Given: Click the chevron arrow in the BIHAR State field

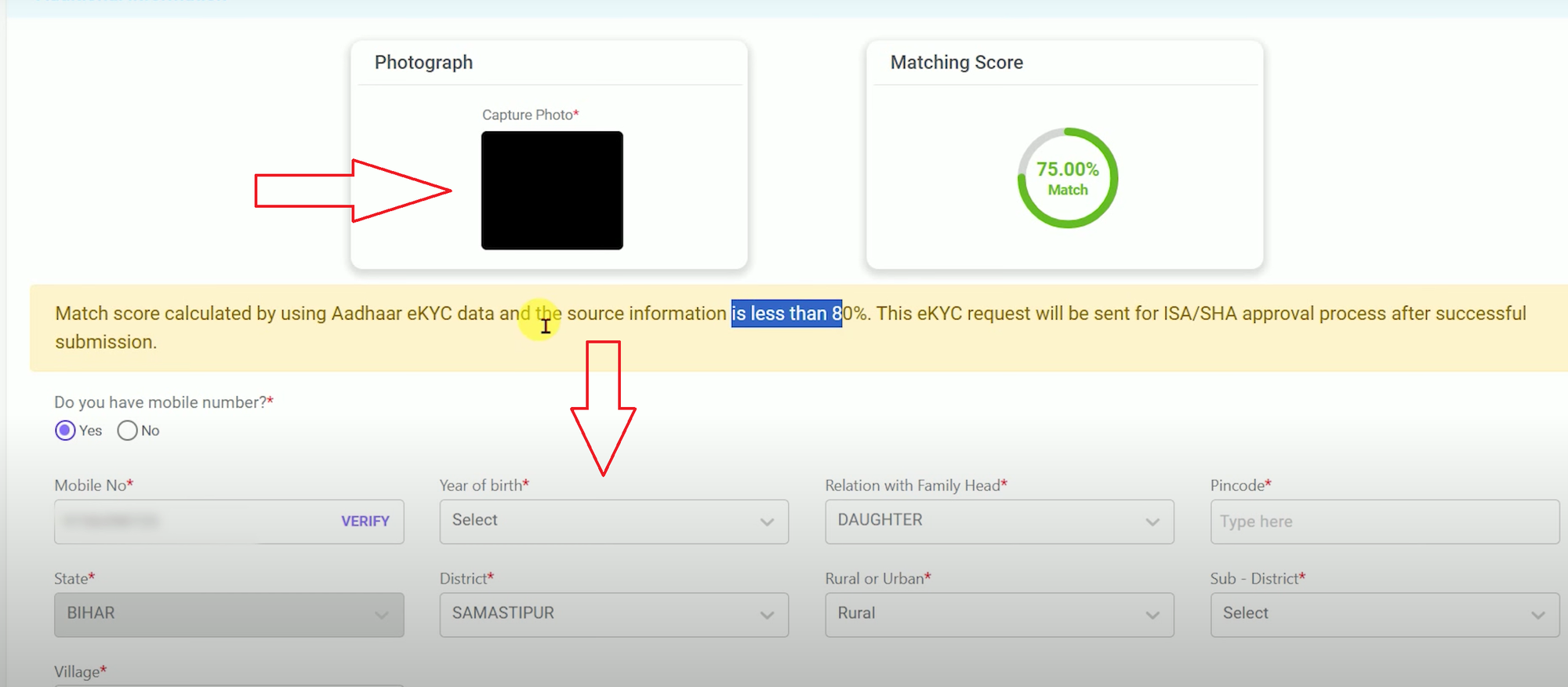Looking at the screenshot, I should [381, 615].
